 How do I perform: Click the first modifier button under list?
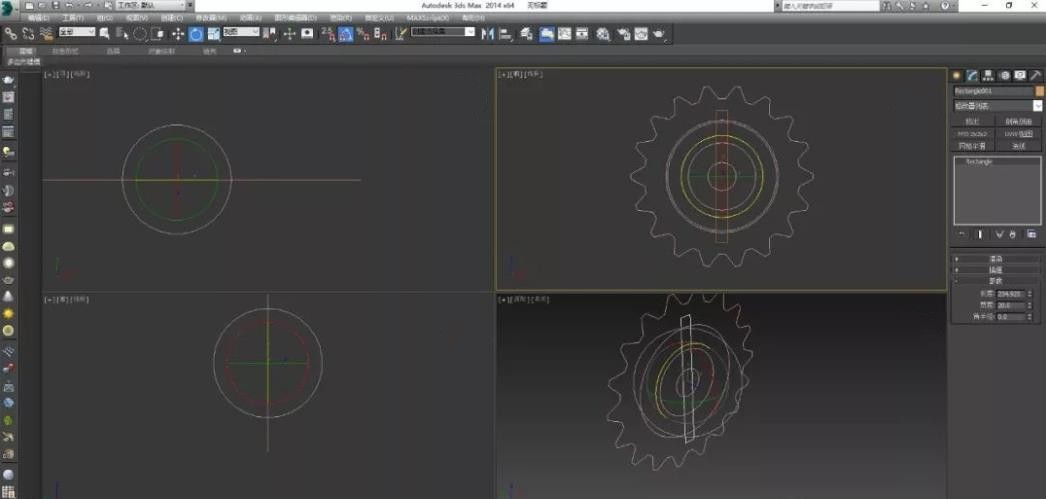[x=972, y=121]
